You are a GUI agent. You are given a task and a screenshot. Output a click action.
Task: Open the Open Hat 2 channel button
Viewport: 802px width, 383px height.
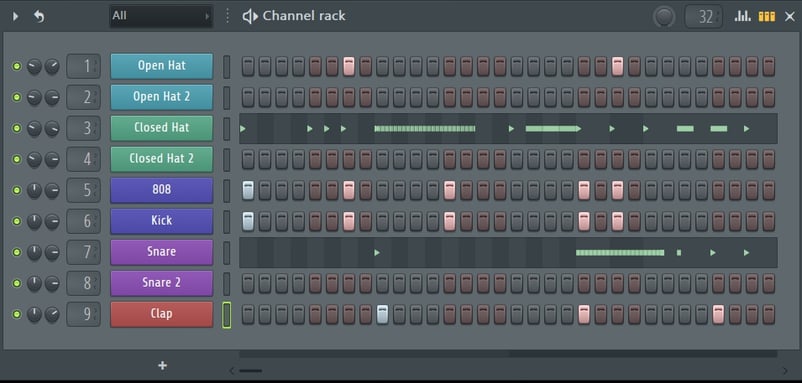[162, 97]
